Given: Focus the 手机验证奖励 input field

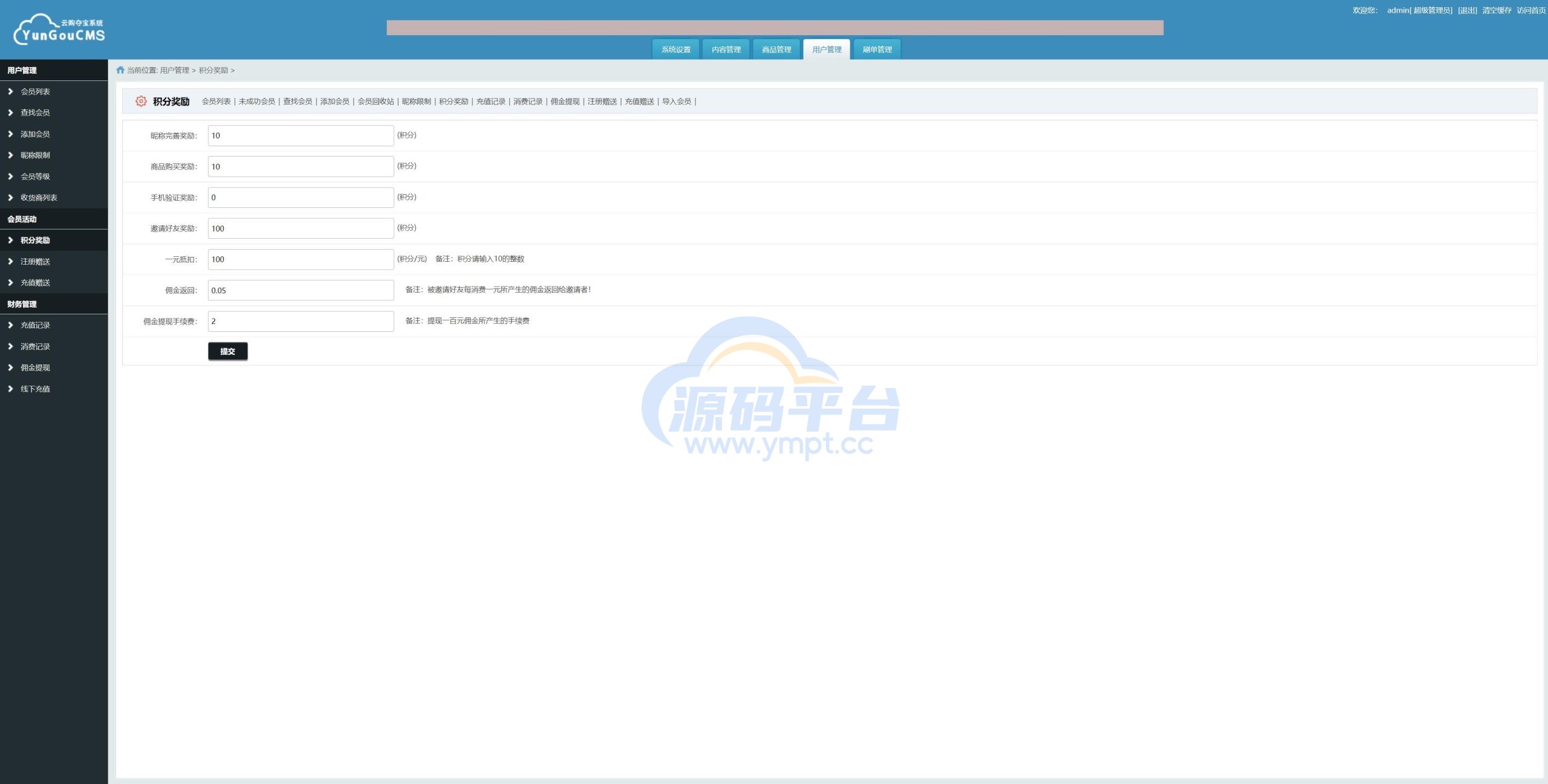Looking at the screenshot, I should pos(301,197).
